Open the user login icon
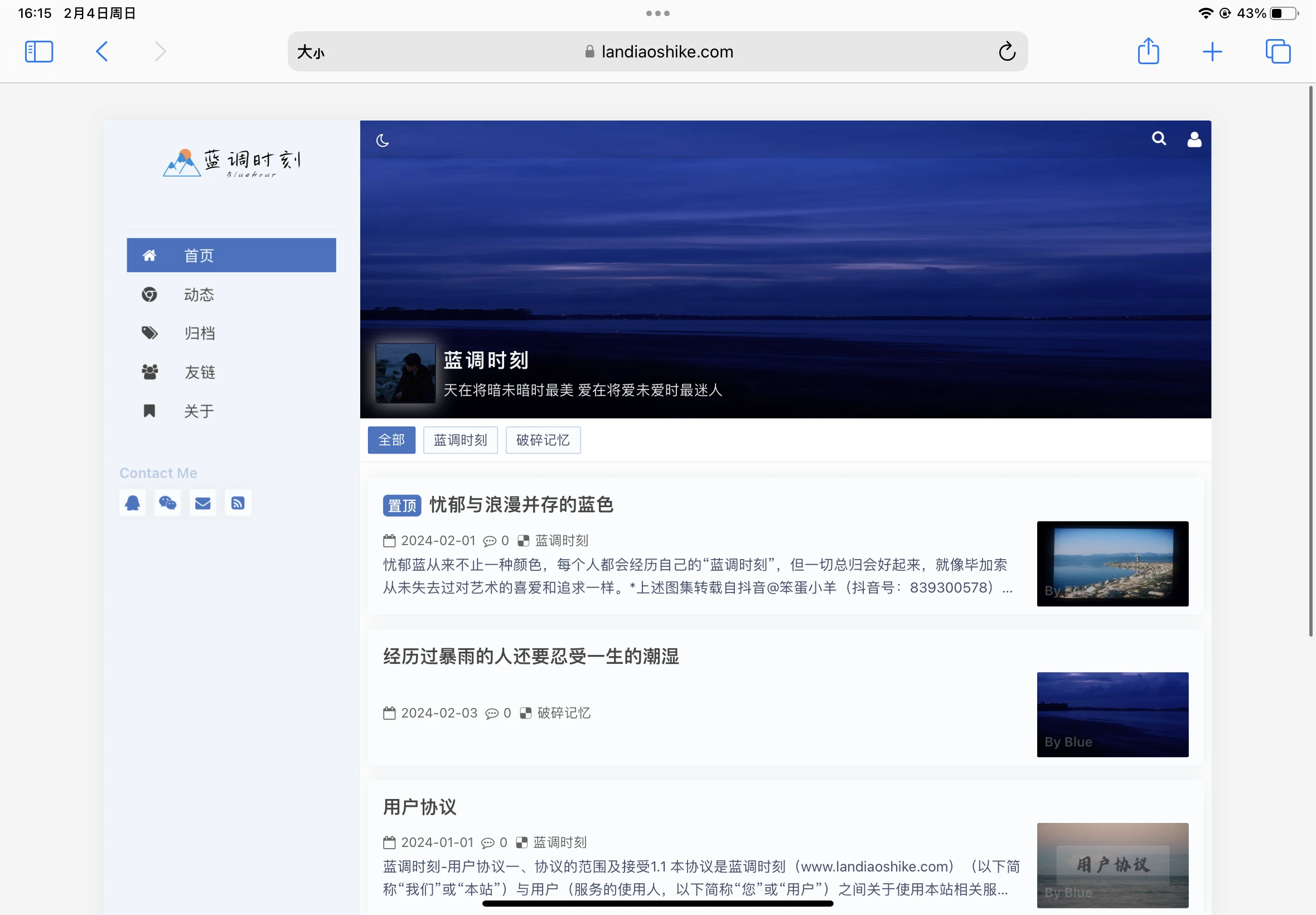The width and height of the screenshot is (1316, 915). 1194,139
